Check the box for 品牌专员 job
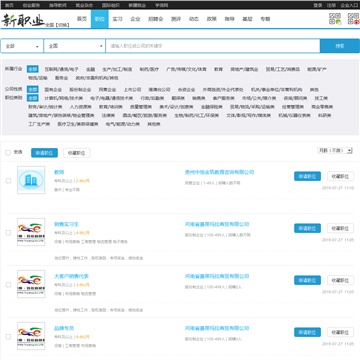 [8, 336]
